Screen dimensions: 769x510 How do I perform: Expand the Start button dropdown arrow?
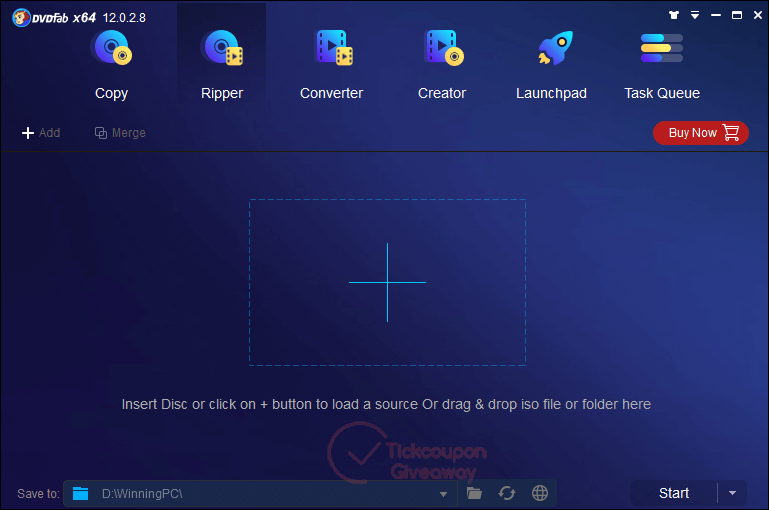point(732,493)
